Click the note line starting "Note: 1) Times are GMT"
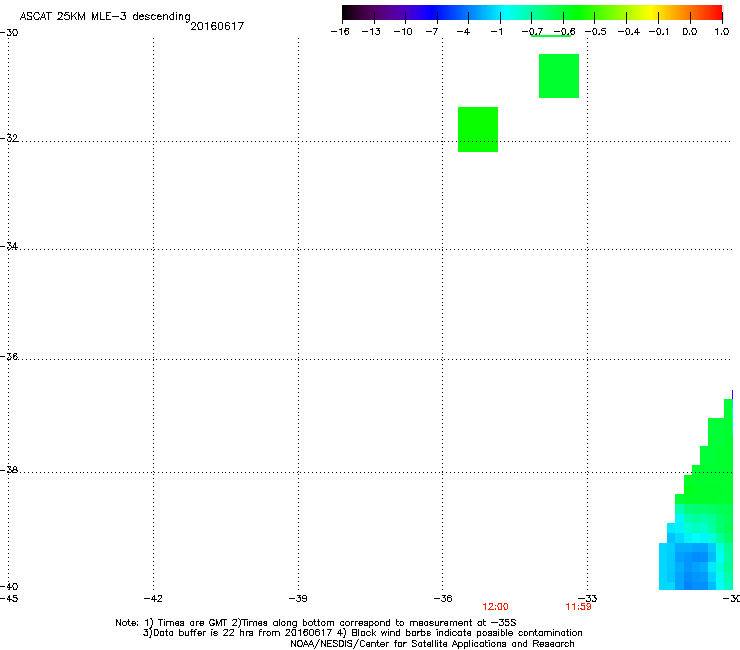740x650 pixels. (x=316, y=623)
